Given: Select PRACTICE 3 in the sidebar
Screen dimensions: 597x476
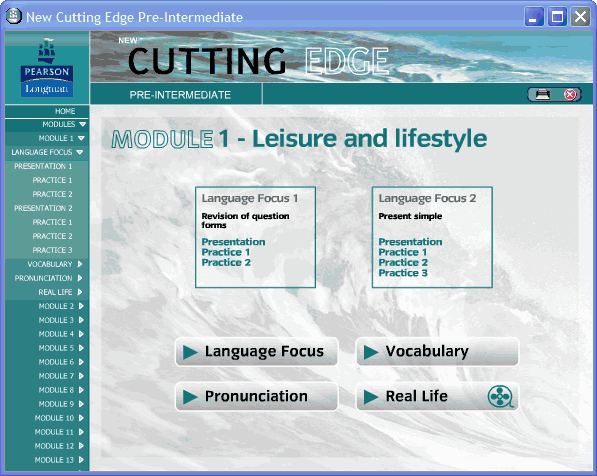Looking at the screenshot, I should 52,250.
